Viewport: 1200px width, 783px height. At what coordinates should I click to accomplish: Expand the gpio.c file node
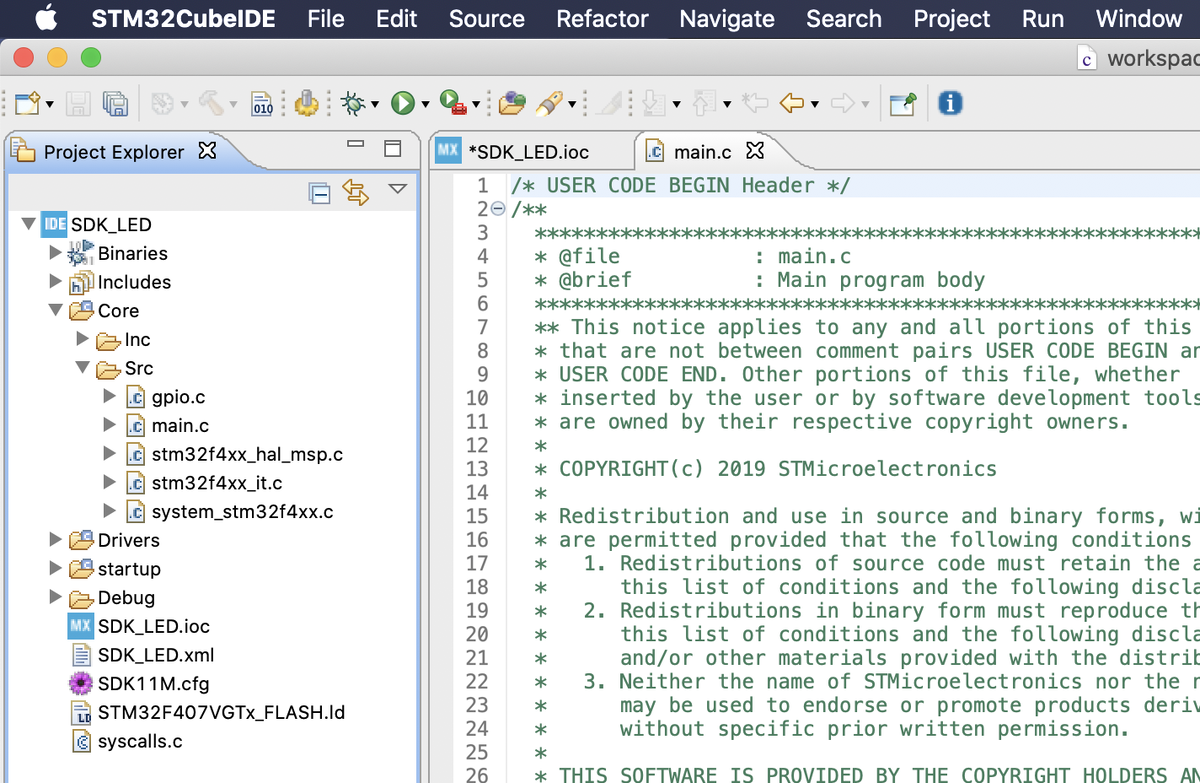coord(109,397)
